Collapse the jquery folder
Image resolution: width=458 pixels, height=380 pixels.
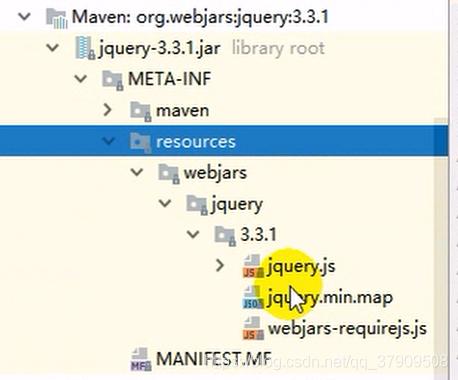click(165, 203)
